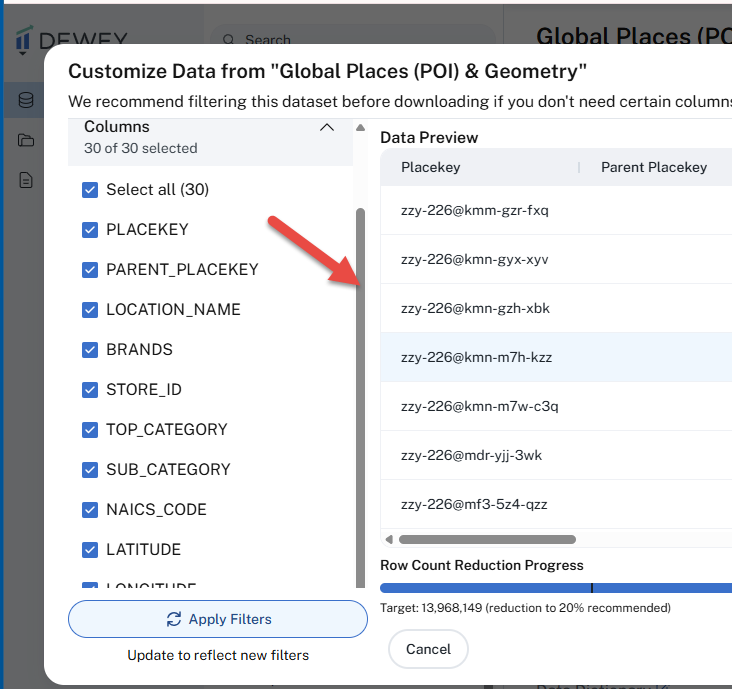Viewport: 732px width, 689px height.
Task: Open the database icon in left sidebar
Action: pos(26,100)
